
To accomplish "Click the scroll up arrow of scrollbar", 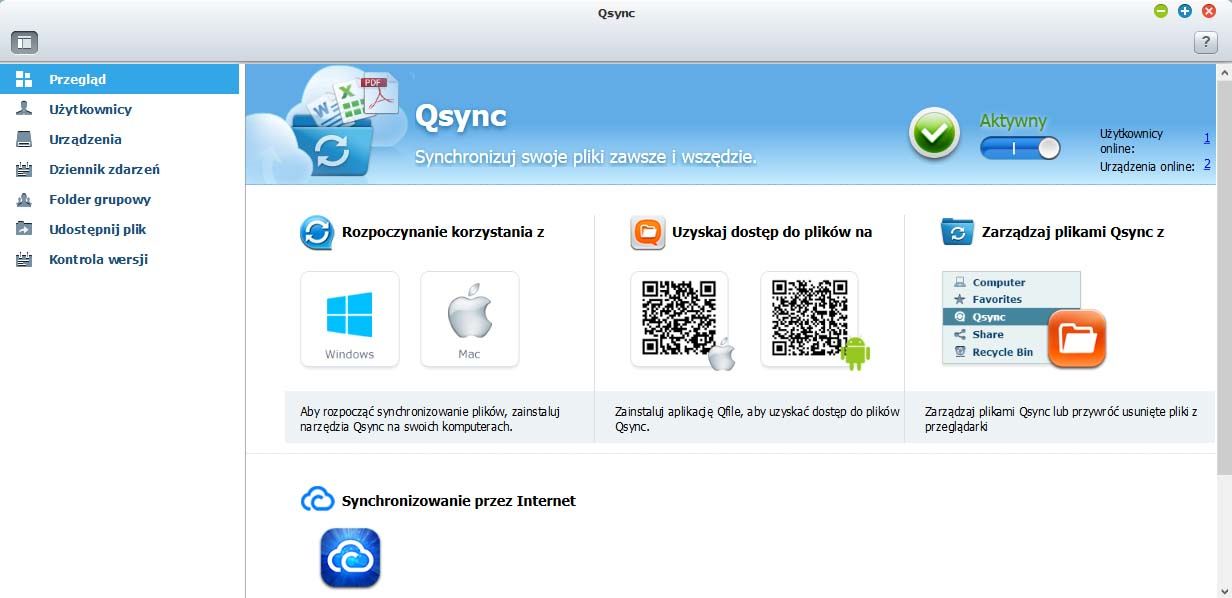I will tap(1224, 73).
